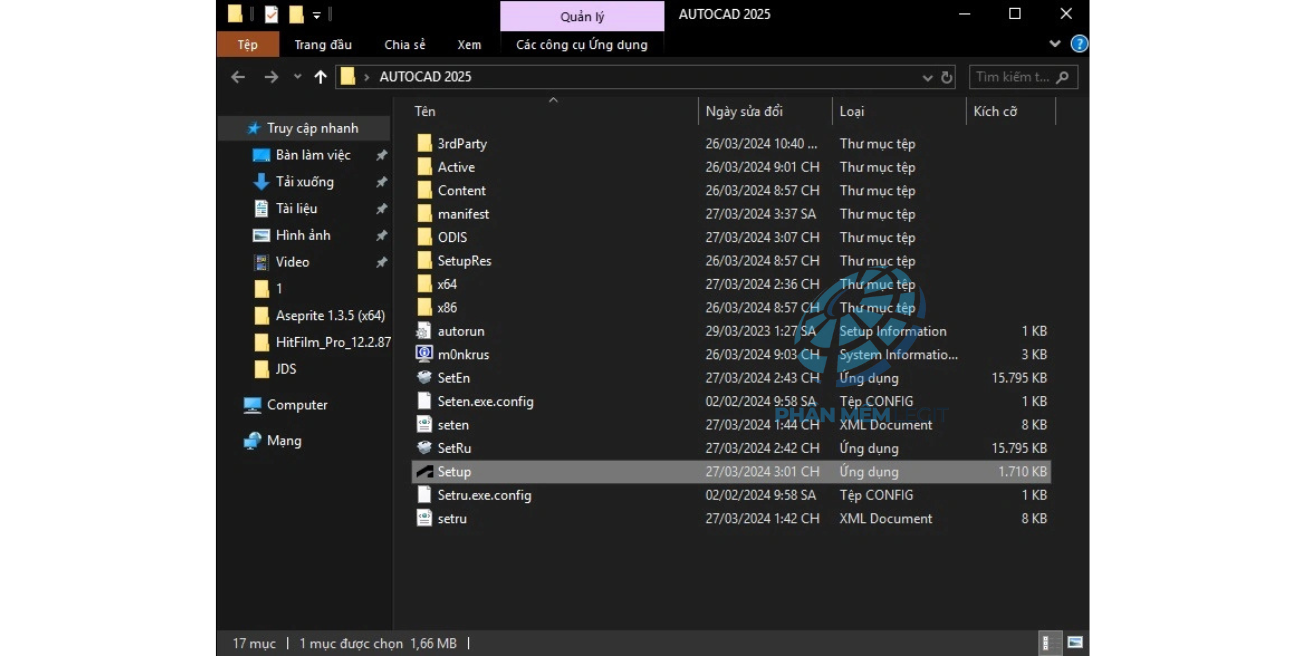This screenshot has height=656, width=1305.
Task: Switch to large icons view layout
Action: coord(1075,643)
